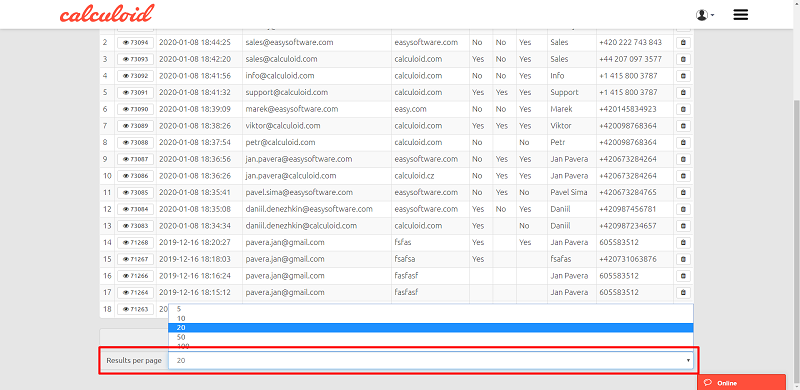Click the name cell Pavel Sima
This screenshot has width=800, height=390.
(x=572, y=192)
